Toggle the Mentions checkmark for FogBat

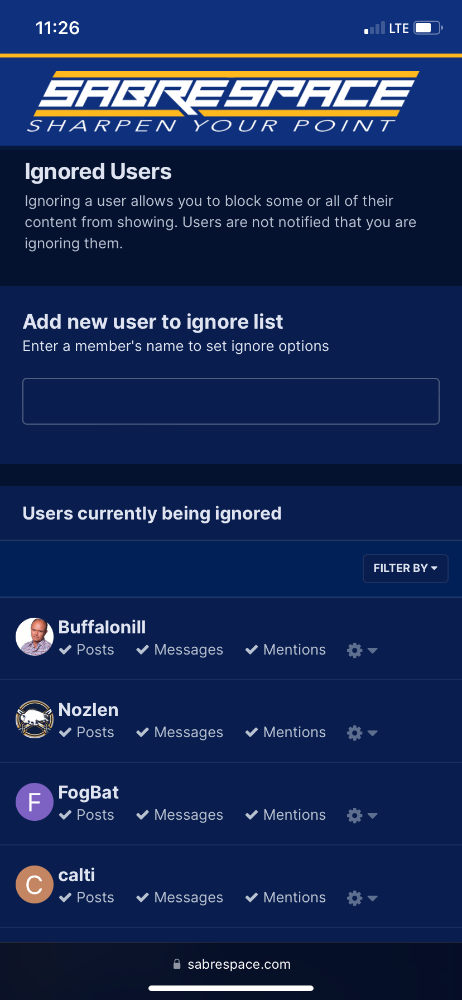(286, 814)
